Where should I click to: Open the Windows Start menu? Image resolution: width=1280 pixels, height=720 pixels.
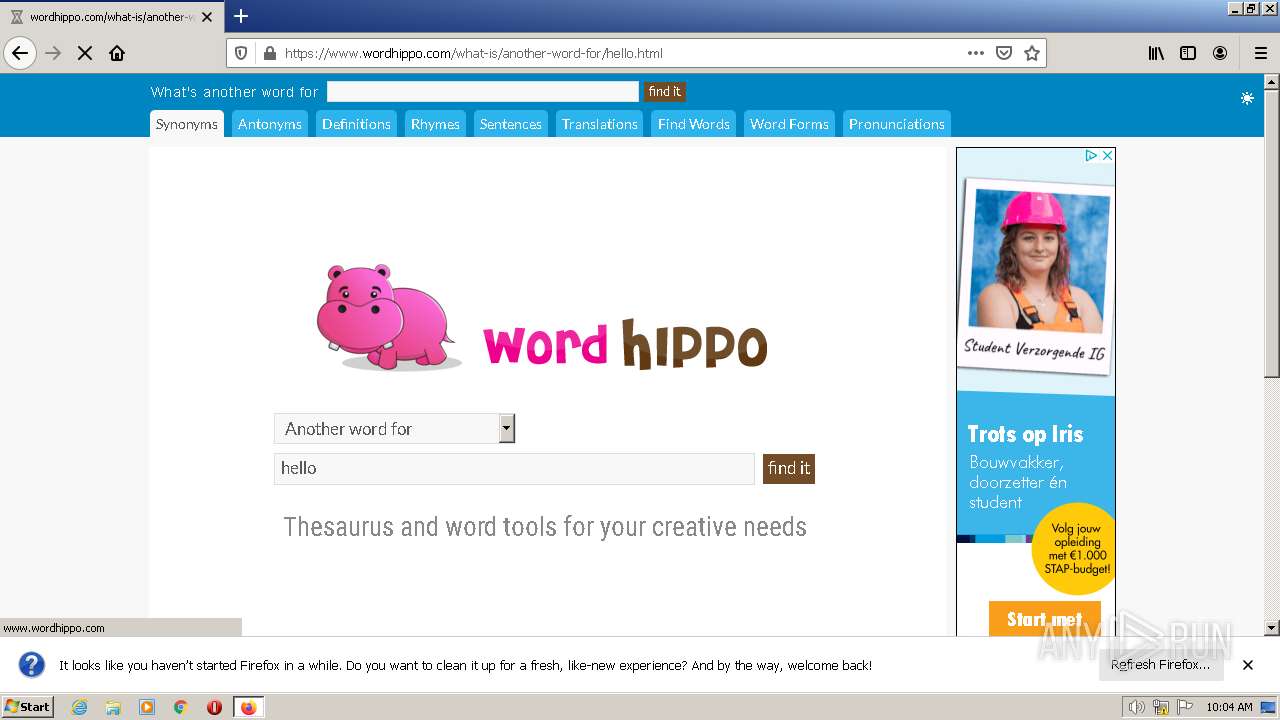point(28,707)
